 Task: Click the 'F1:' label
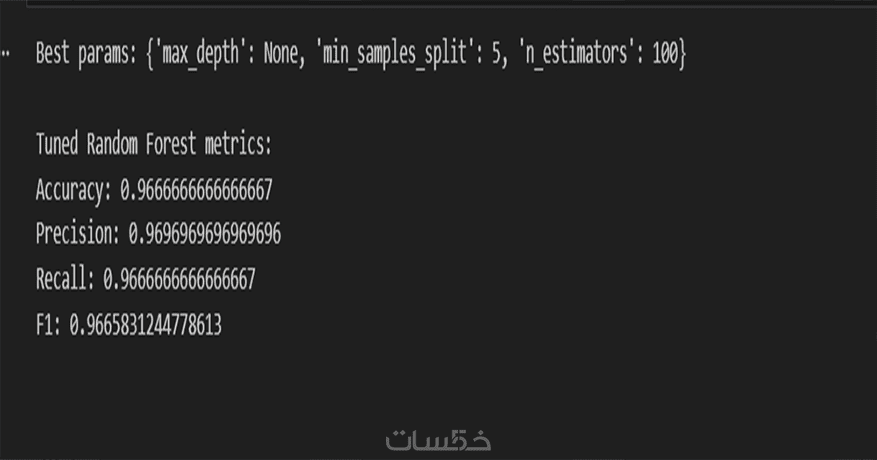coord(48,324)
